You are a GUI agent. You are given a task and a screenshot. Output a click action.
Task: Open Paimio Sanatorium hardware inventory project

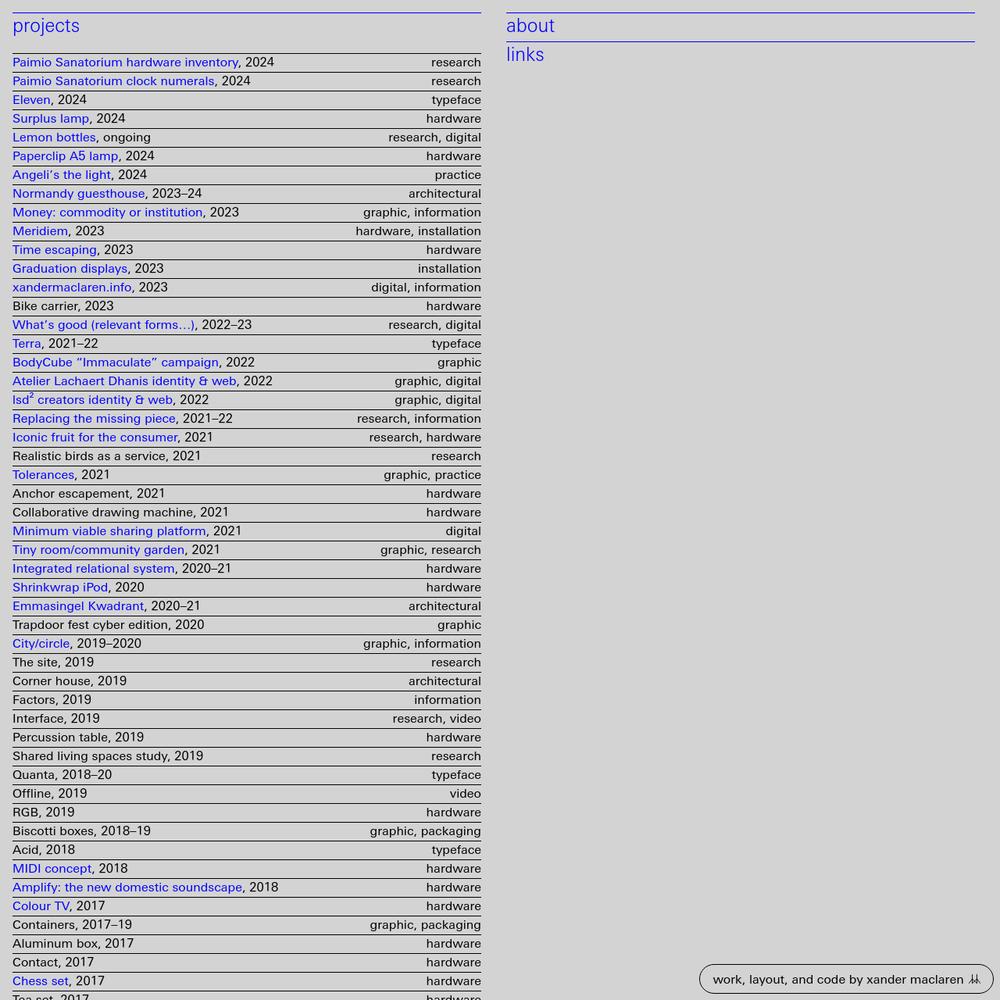tap(125, 62)
